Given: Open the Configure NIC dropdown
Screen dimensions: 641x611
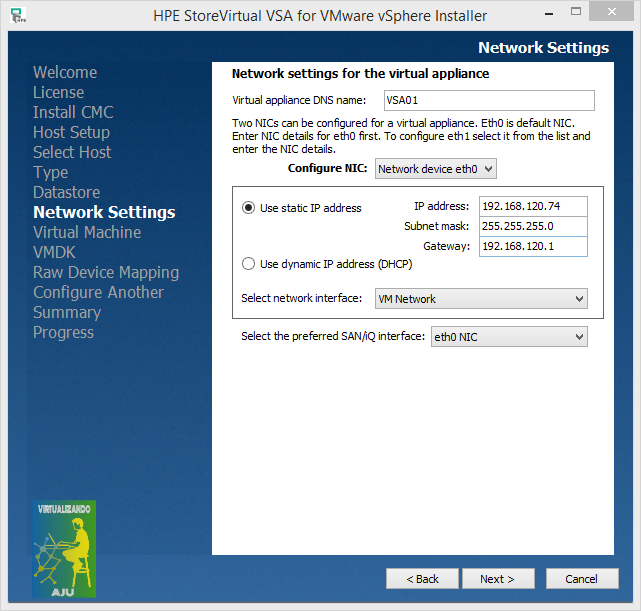Looking at the screenshot, I should [x=435, y=169].
